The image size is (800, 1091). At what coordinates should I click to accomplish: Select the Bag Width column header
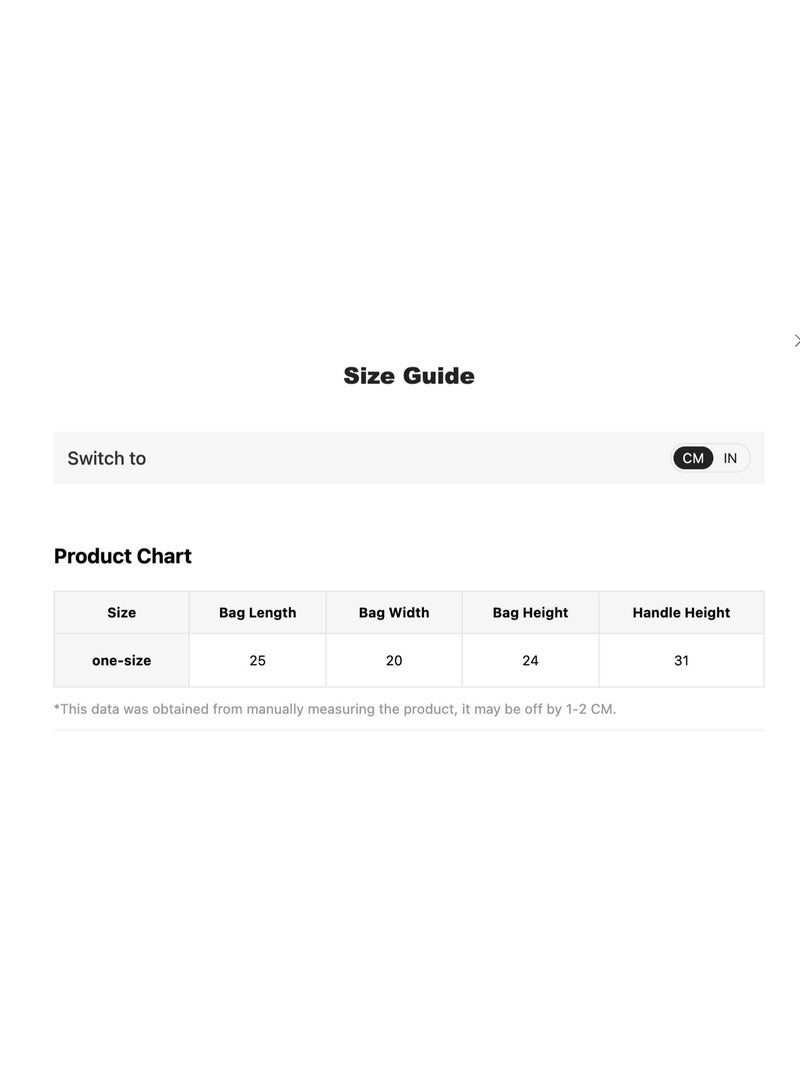[394, 612]
